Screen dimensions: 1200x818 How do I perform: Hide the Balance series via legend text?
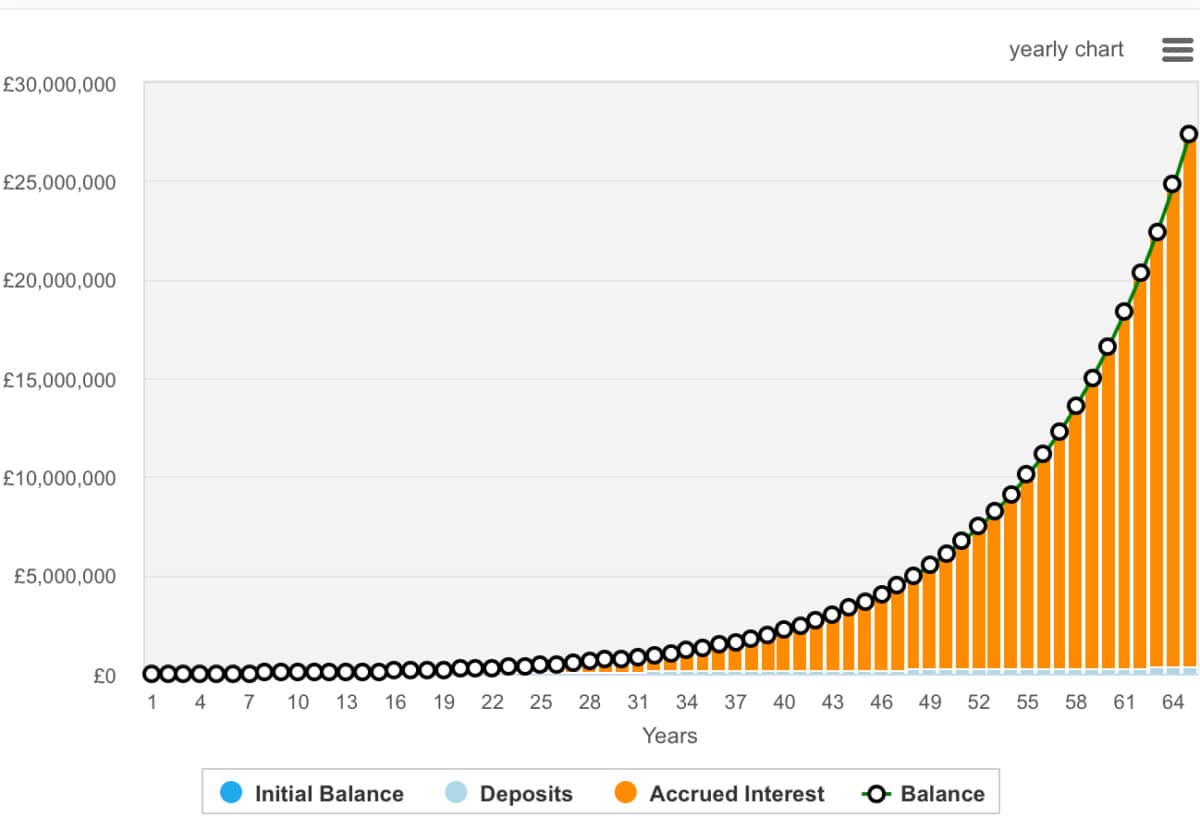pos(942,794)
